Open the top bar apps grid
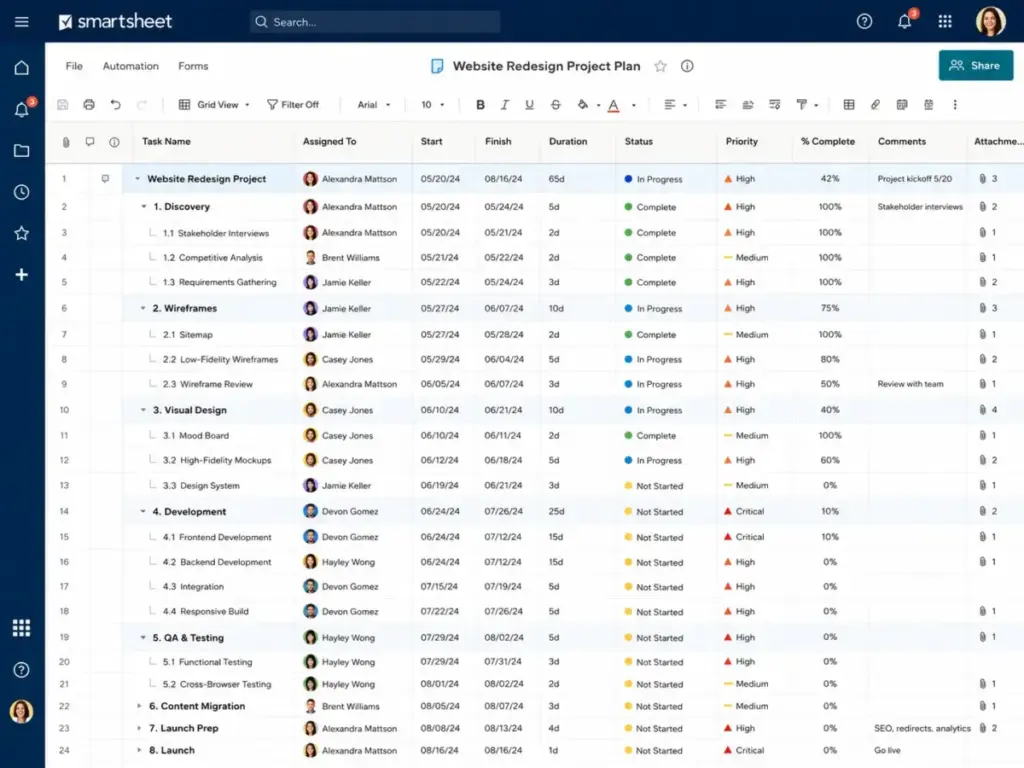This screenshot has height=768, width=1024. [x=945, y=22]
